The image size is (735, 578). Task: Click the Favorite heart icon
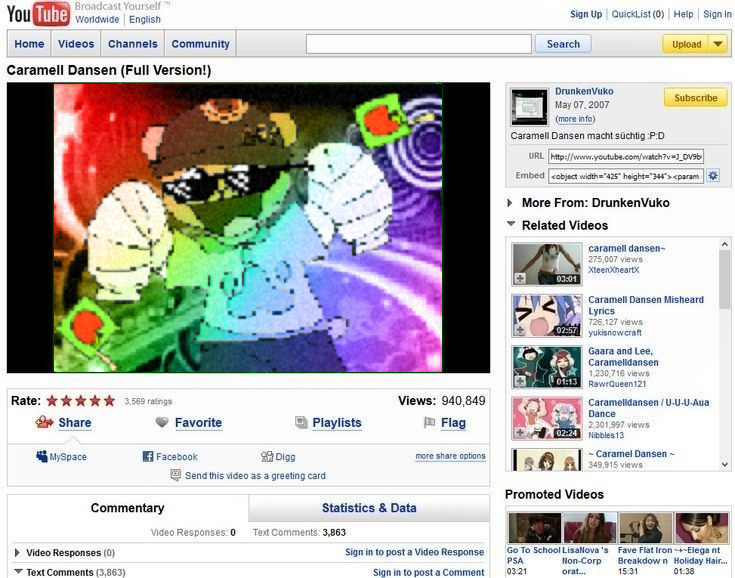[x=162, y=422]
